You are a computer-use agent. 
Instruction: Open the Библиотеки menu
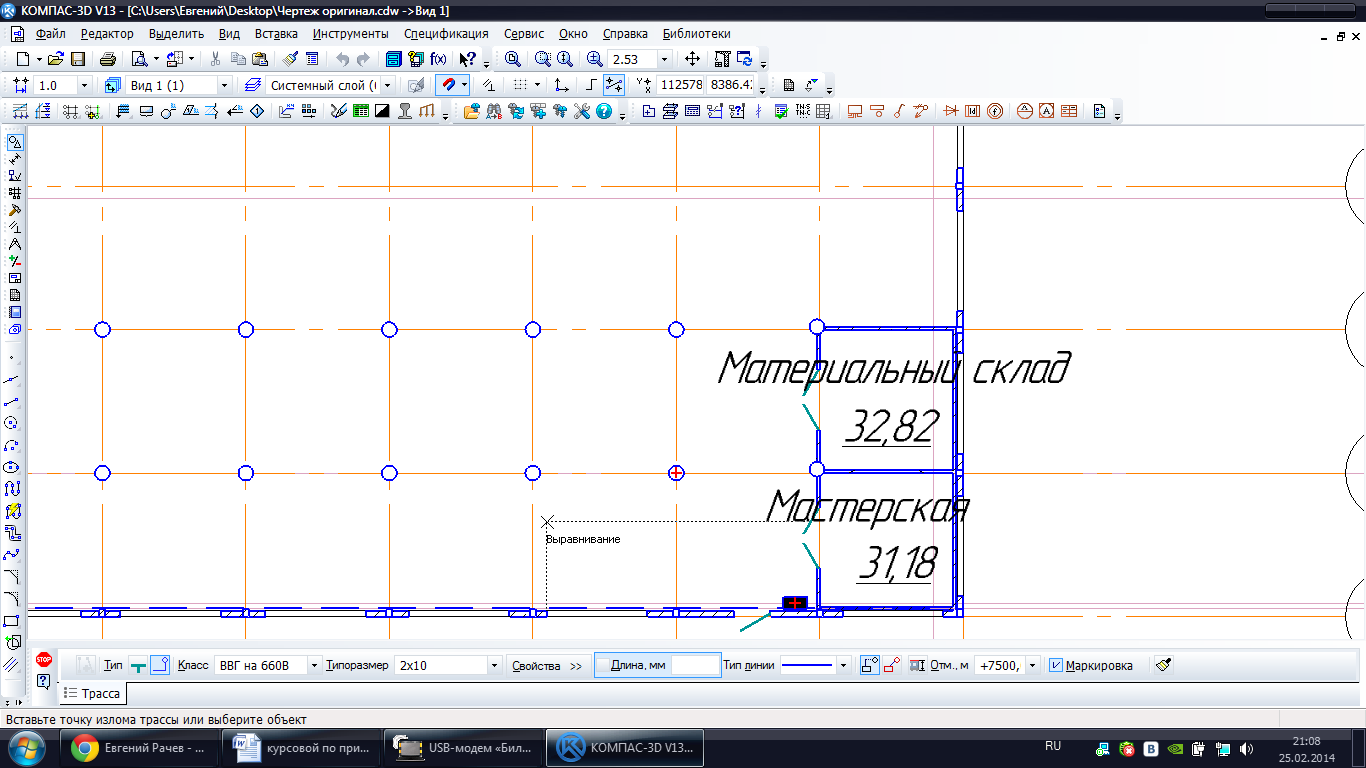[697, 34]
